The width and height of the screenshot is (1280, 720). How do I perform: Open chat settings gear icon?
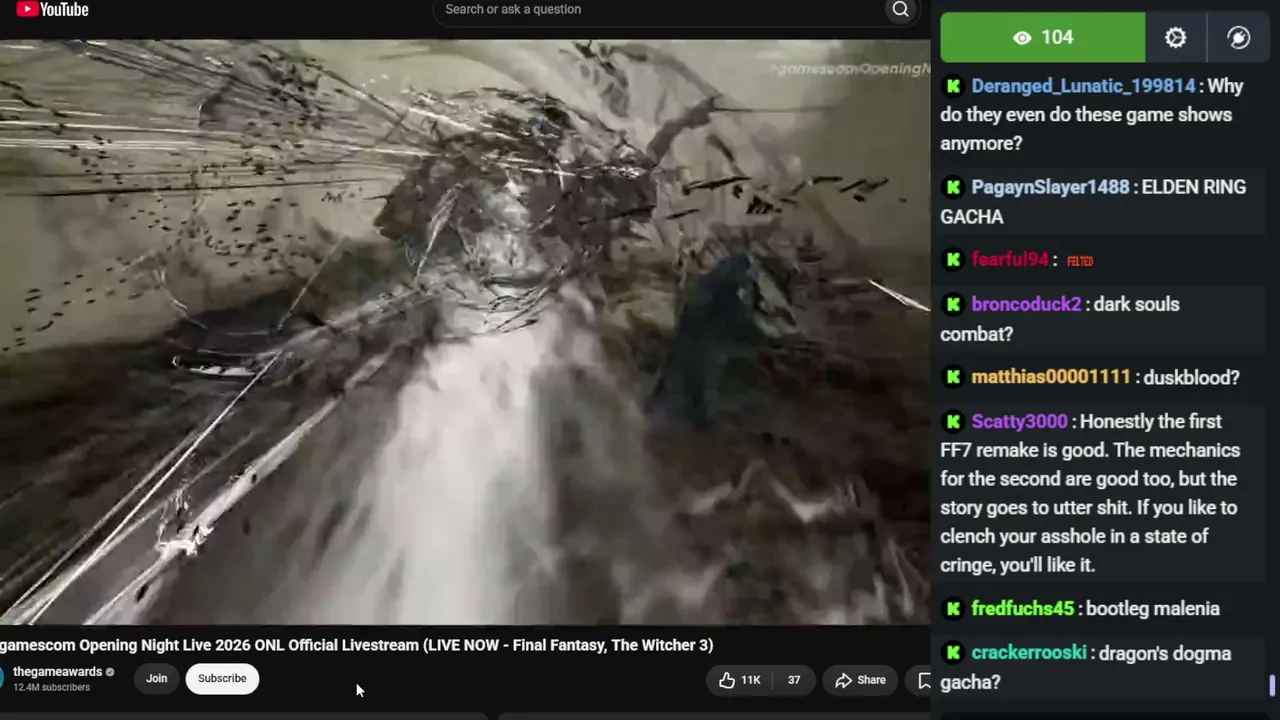click(1175, 38)
